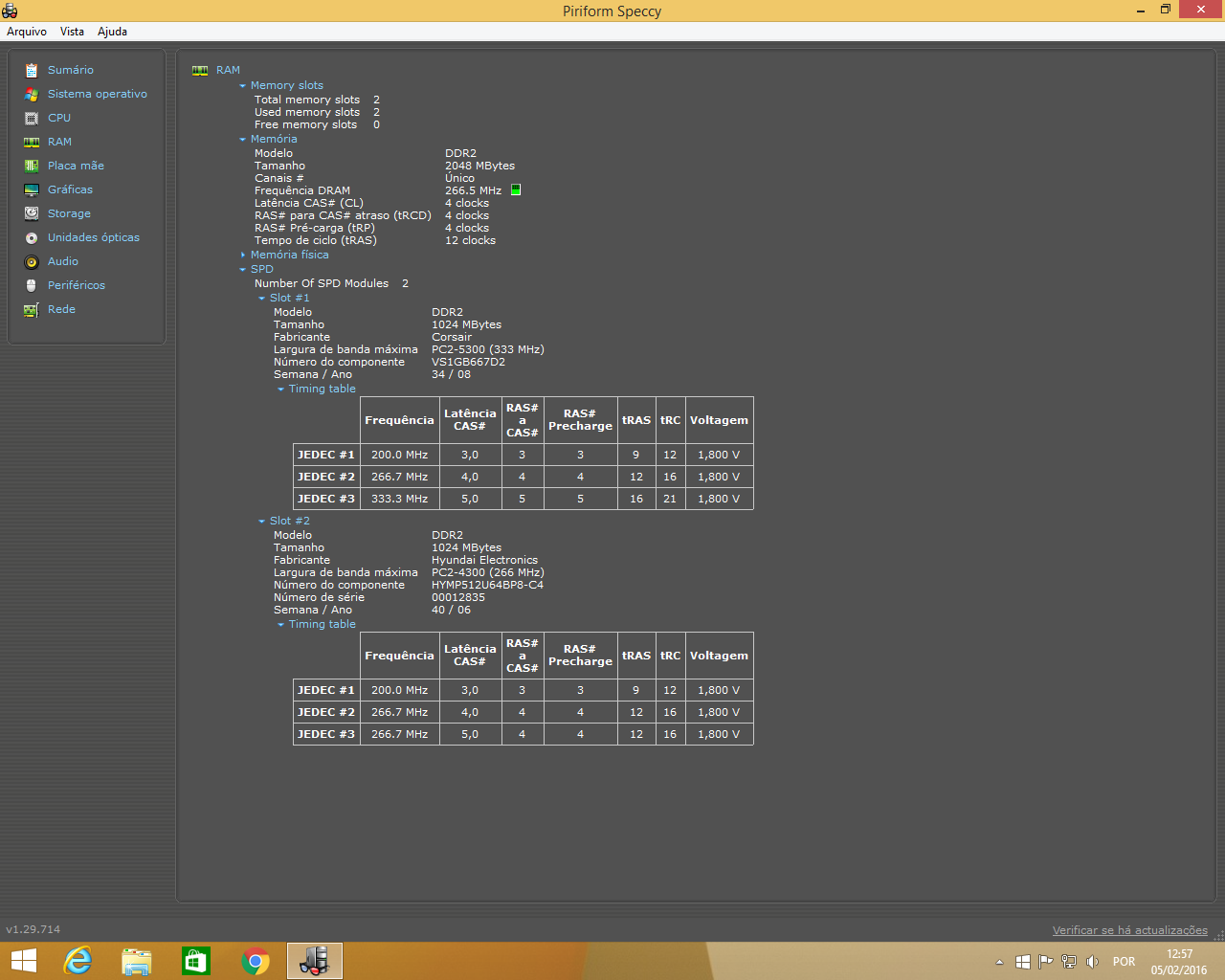Click the 333.3 MHz frequency cell

click(x=399, y=499)
